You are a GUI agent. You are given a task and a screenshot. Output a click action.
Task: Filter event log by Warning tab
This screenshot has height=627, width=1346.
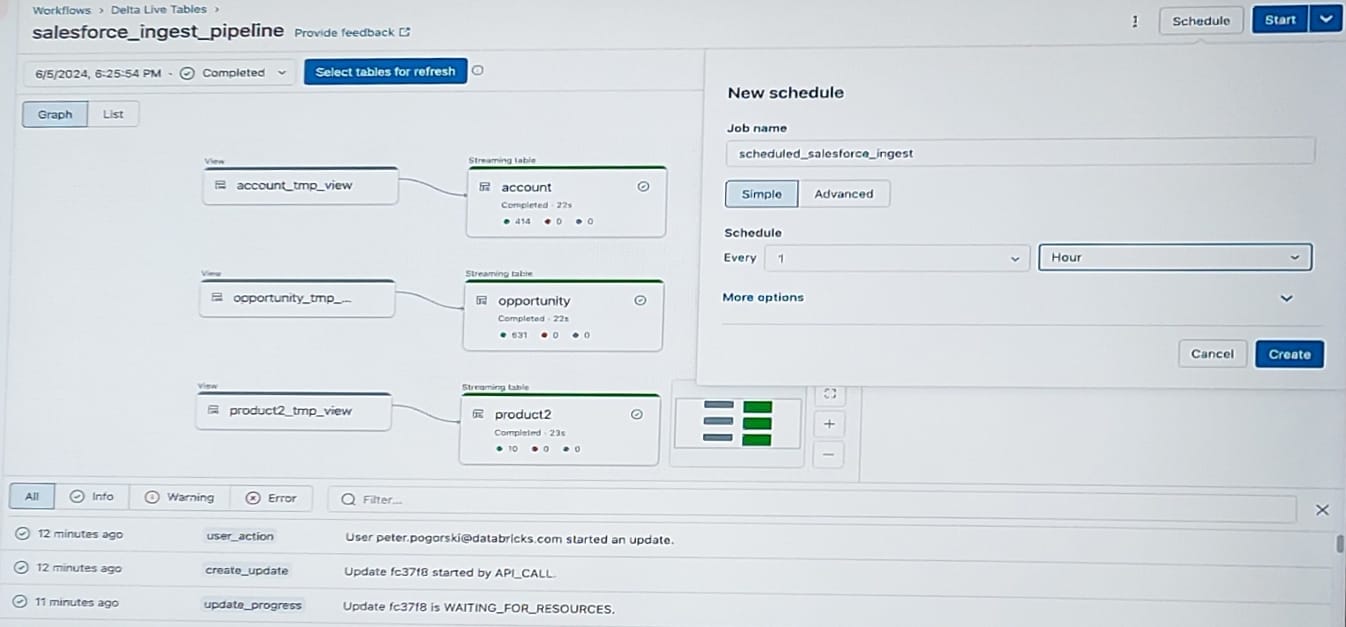(180, 497)
